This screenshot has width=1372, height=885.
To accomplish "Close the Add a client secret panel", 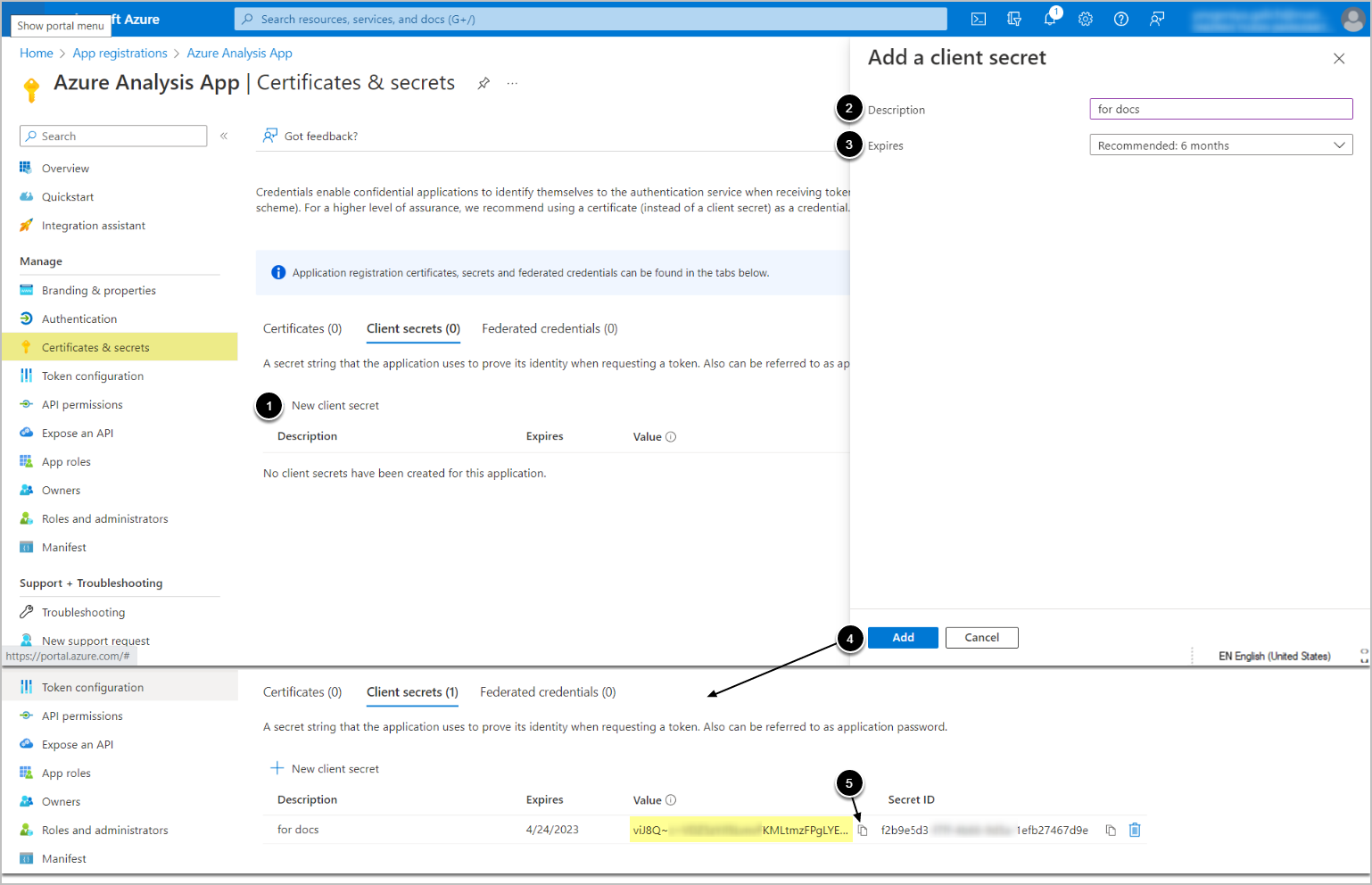I will (1339, 59).
